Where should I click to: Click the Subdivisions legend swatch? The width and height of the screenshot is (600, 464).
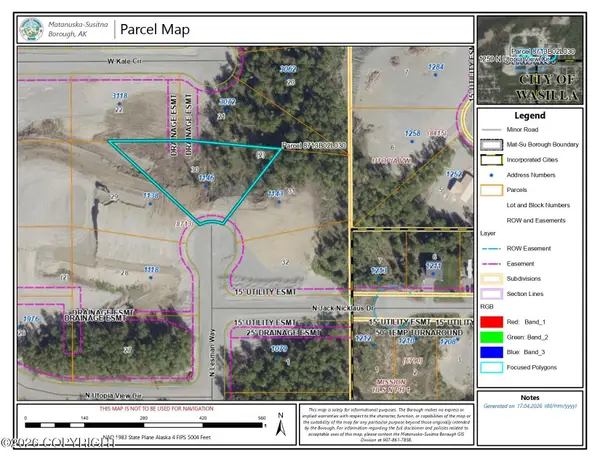(492, 279)
